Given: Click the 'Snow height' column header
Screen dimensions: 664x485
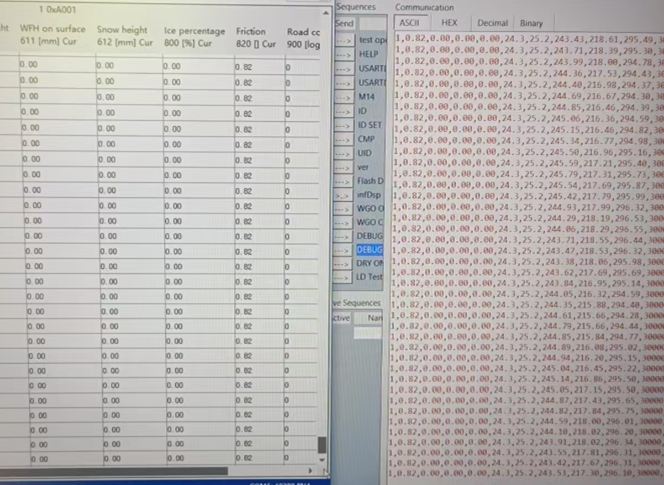Looking at the screenshot, I should (124, 36).
